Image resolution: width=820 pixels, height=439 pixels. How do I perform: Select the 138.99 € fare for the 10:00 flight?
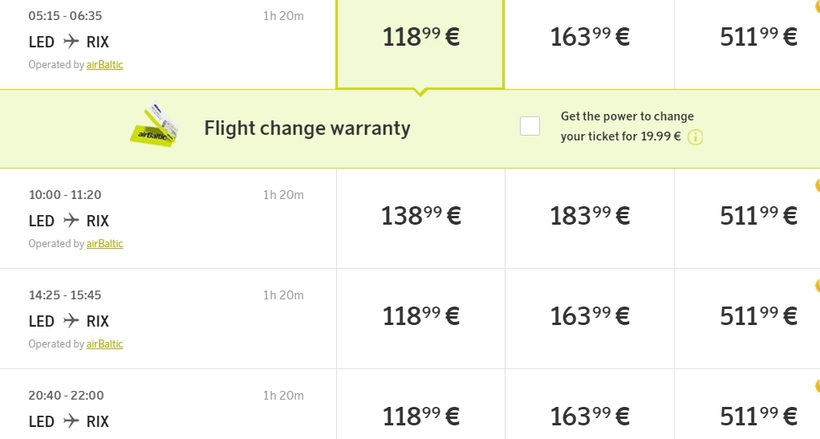(x=420, y=216)
